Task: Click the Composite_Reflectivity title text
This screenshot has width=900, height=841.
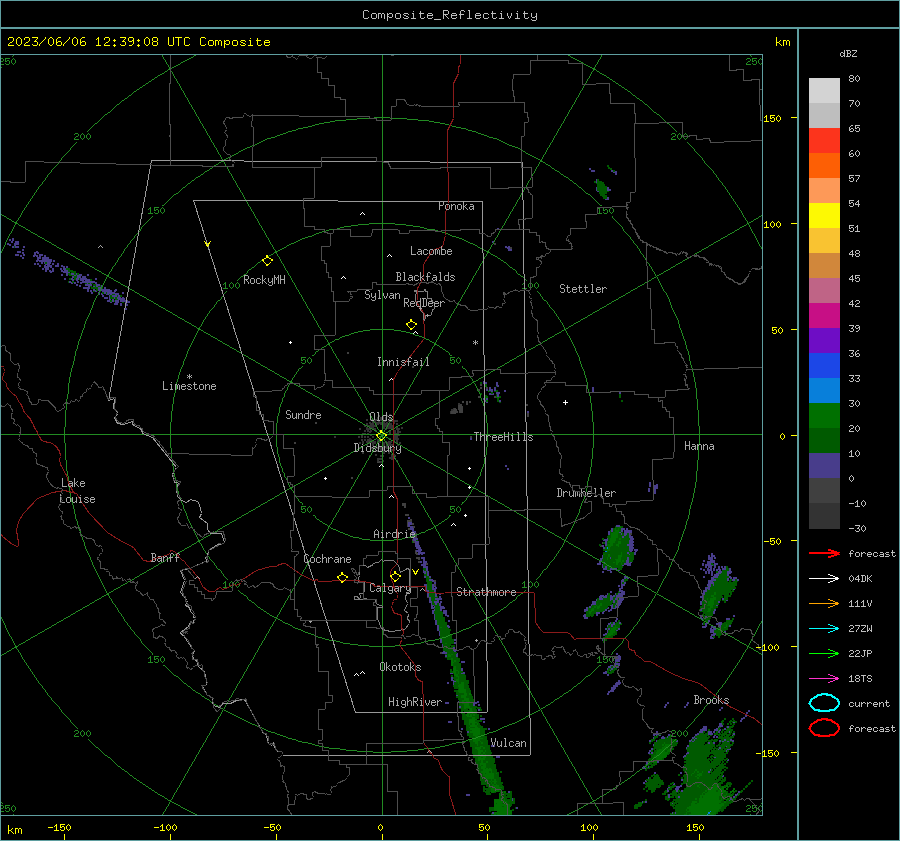Action: click(x=450, y=15)
